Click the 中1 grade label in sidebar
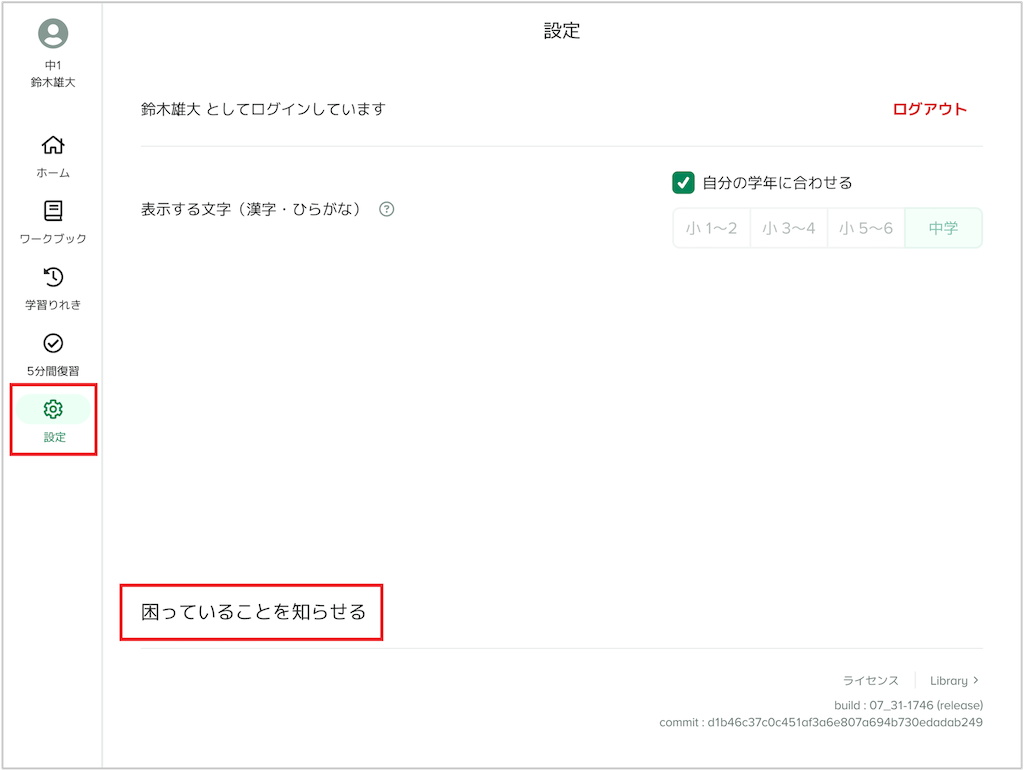This screenshot has width=1024, height=770. coord(53,65)
